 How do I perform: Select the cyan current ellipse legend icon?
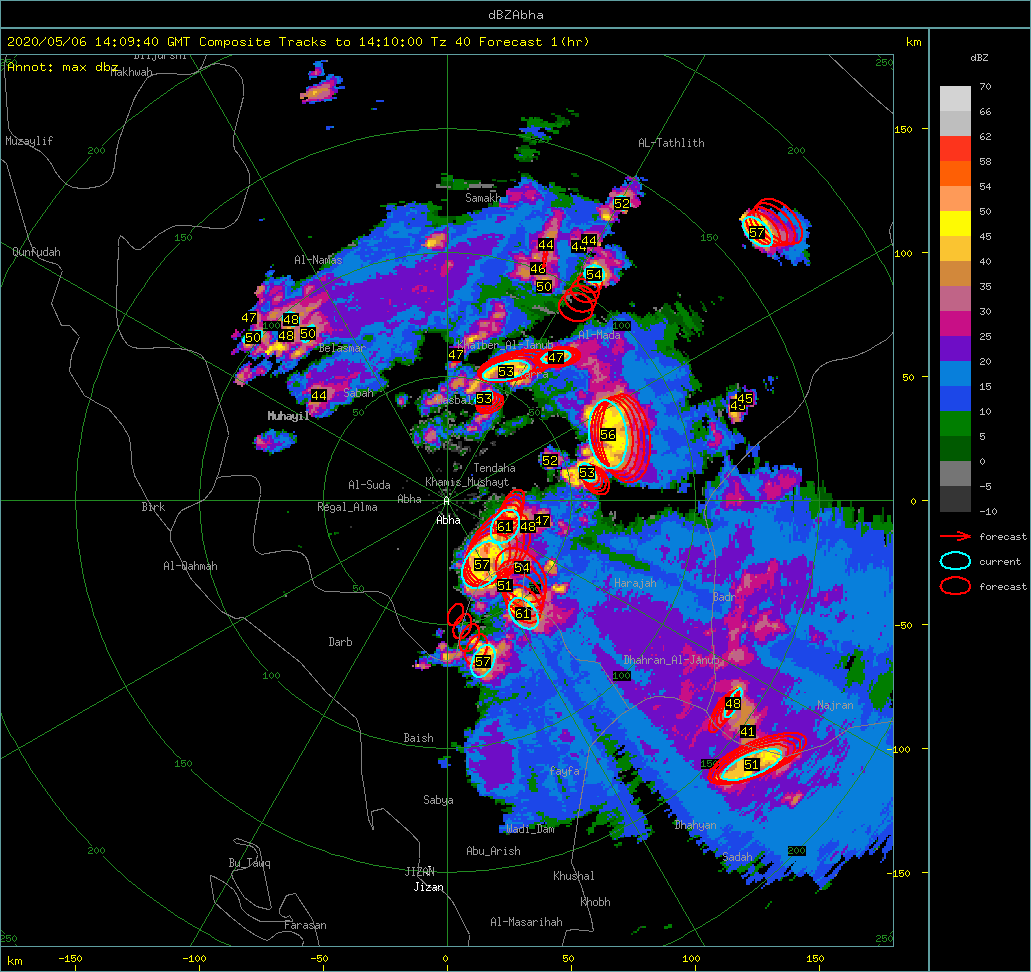point(956,561)
